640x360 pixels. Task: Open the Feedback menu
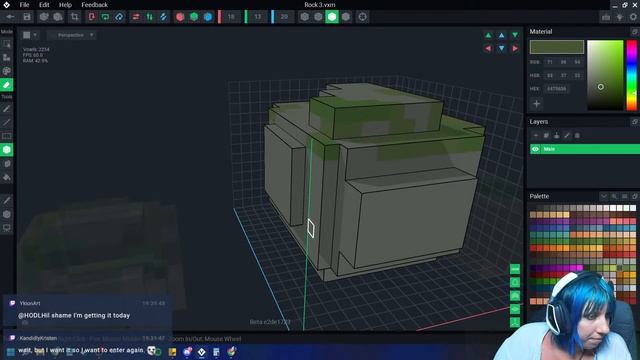[94, 5]
